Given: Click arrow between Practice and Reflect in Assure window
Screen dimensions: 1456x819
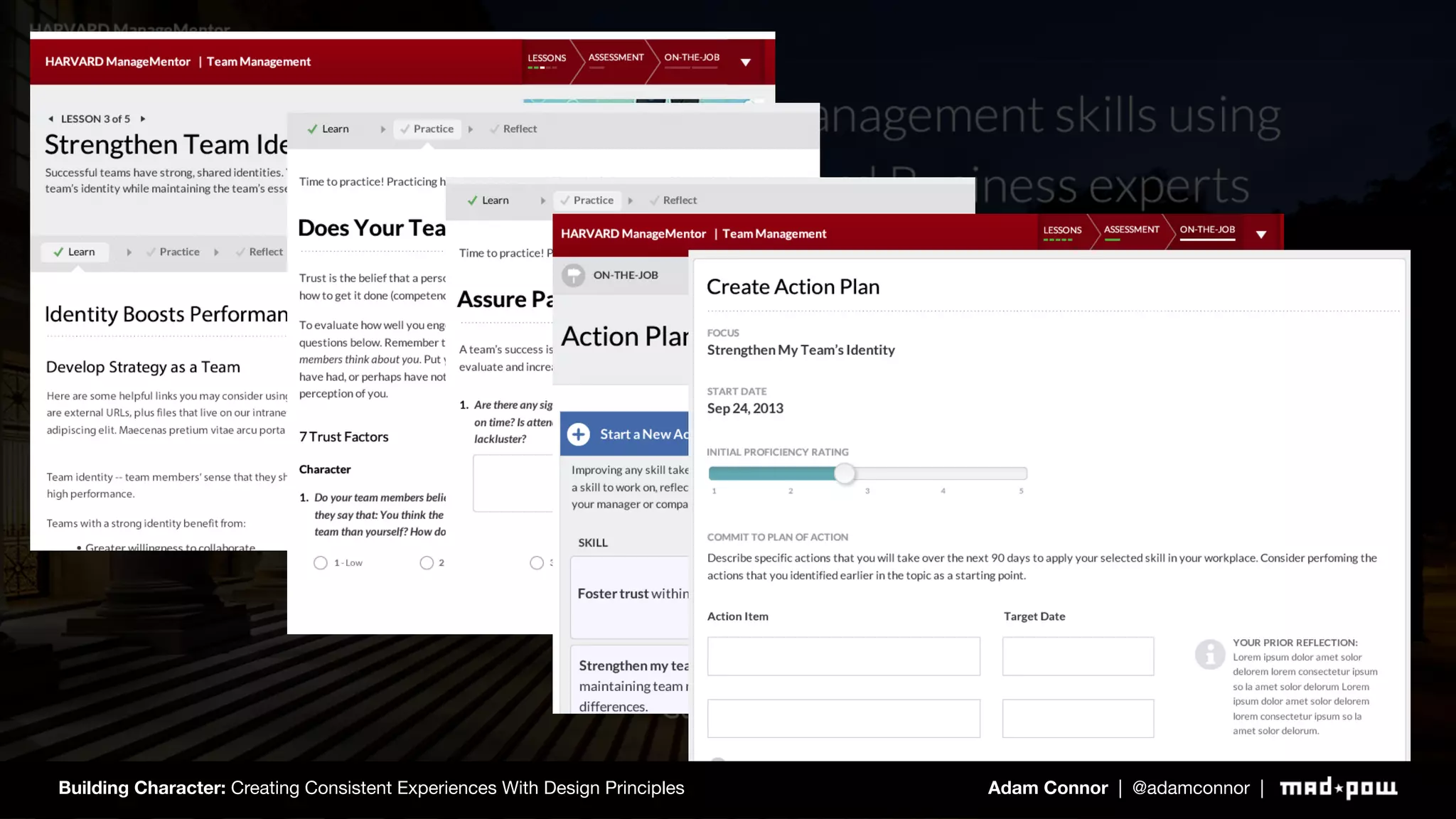Looking at the screenshot, I should (631, 201).
